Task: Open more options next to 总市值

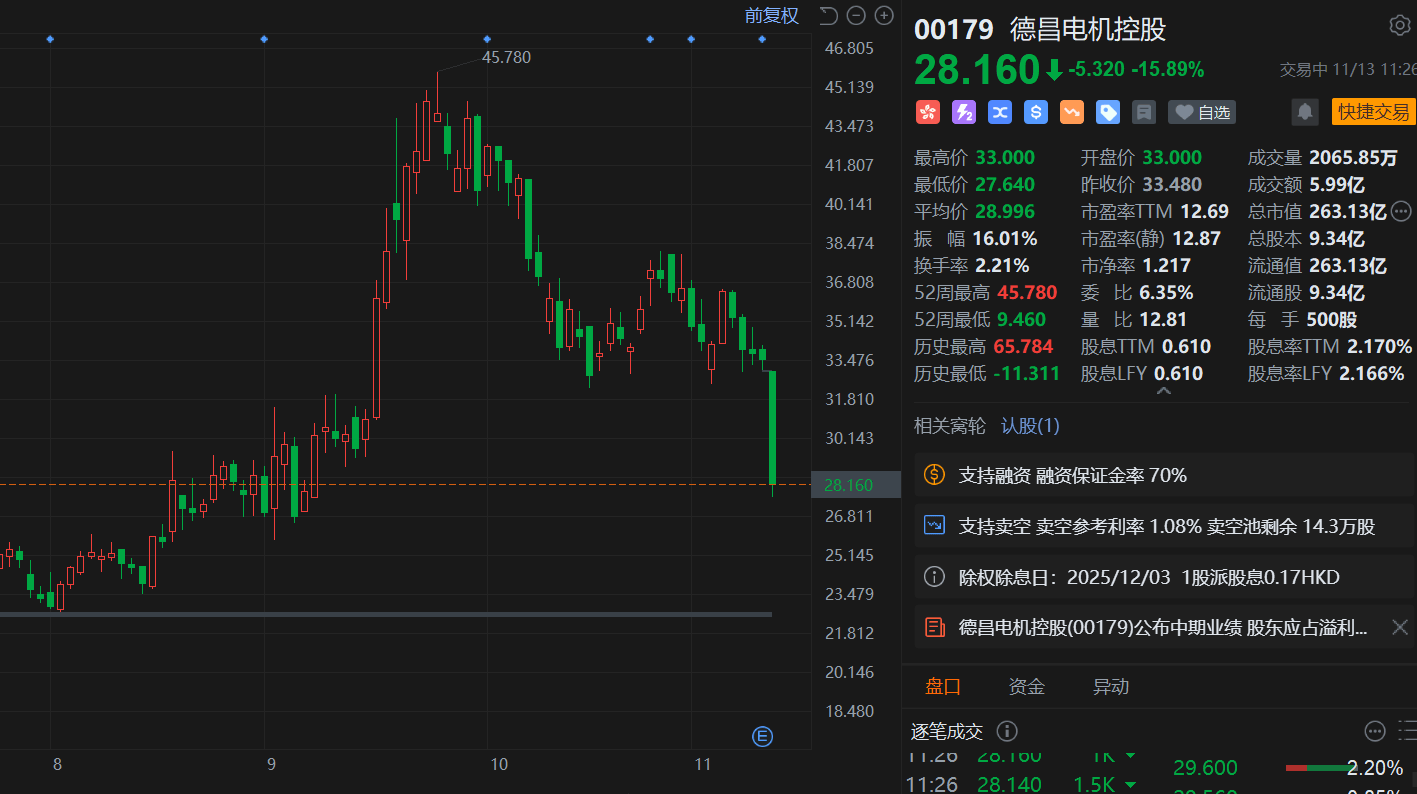Action: [1401, 211]
